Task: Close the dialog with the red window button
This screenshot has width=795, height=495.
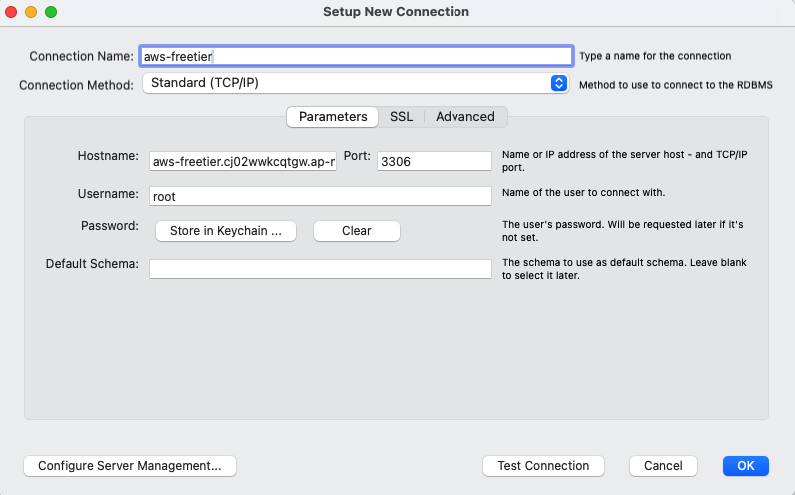Action: pos(11,12)
